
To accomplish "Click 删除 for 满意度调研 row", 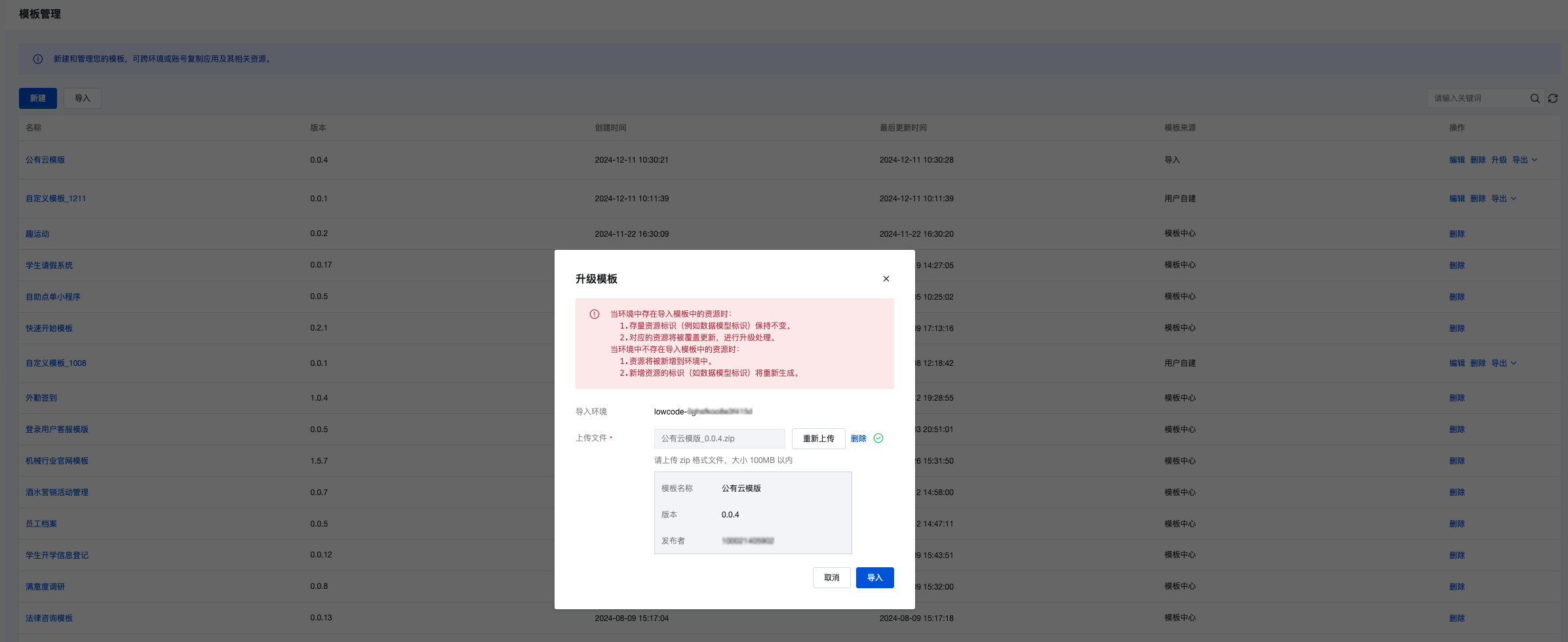I will tap(1457, 587).
